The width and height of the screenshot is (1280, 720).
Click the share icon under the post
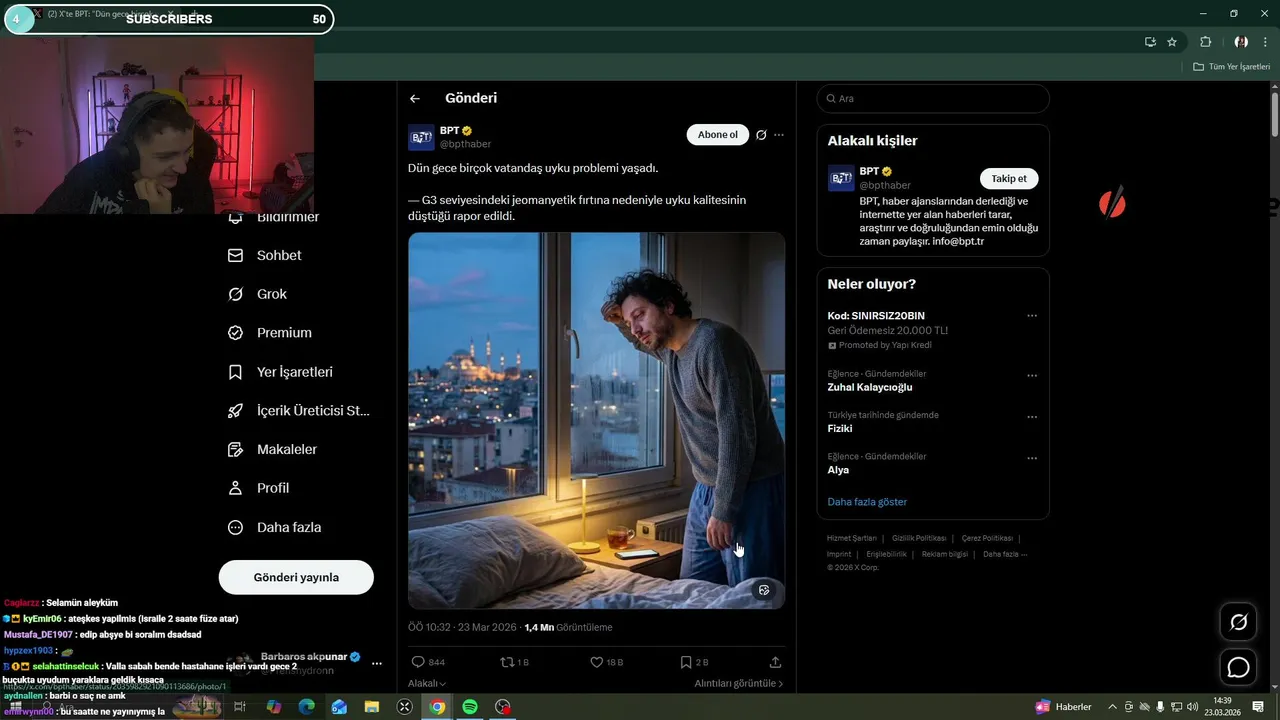click(775, 662)
